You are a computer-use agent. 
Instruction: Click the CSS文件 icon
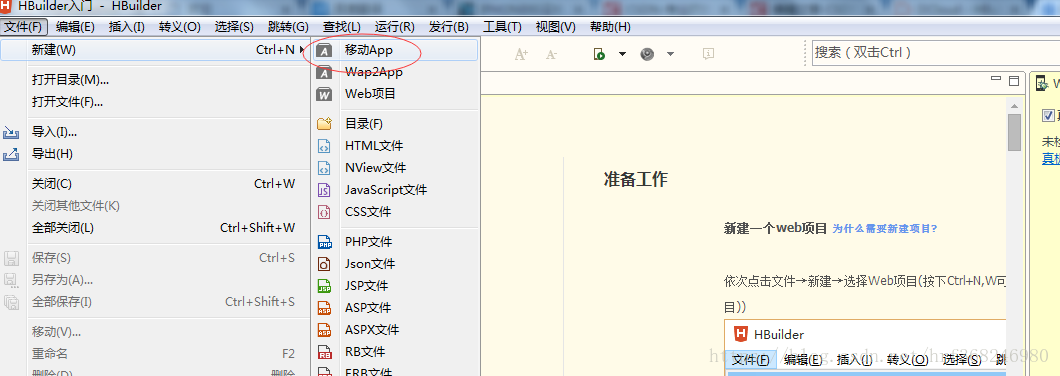[325, 212]
